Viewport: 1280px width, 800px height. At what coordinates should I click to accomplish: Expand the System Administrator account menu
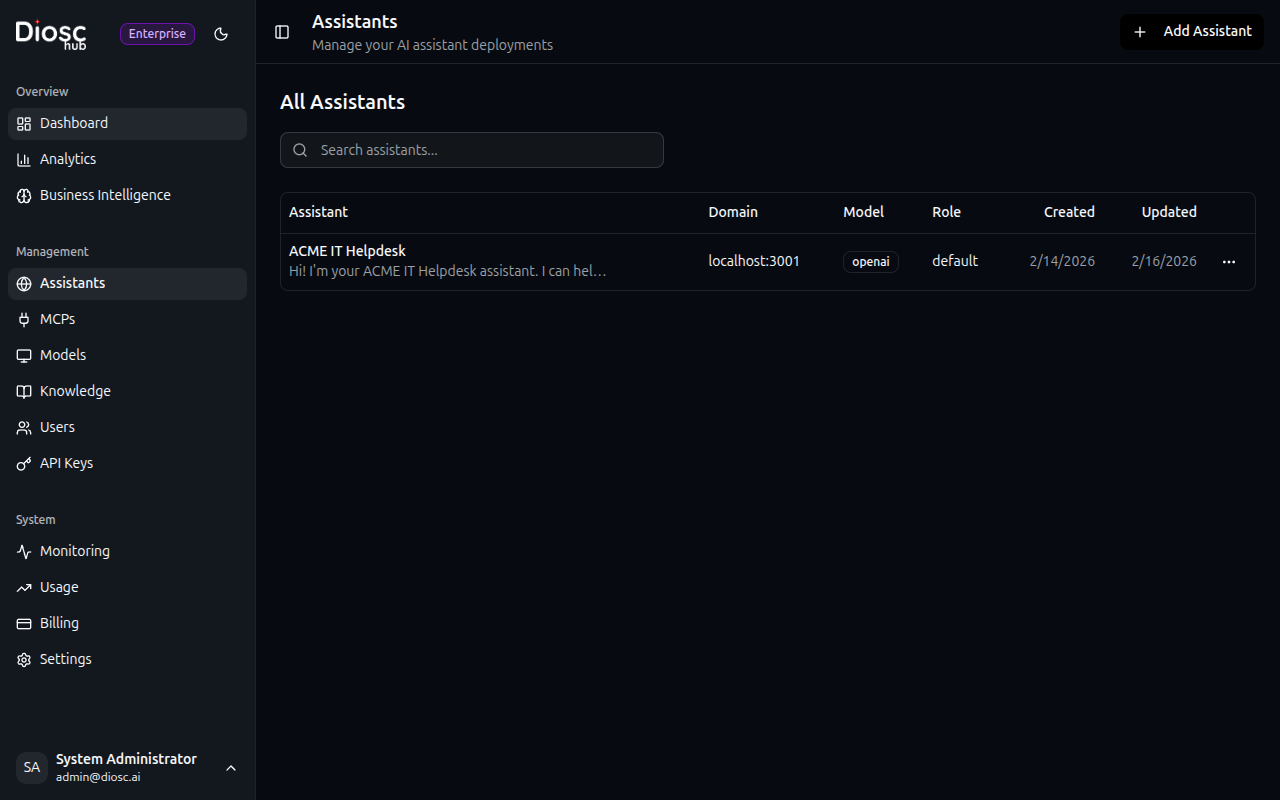tap(231, 768)
